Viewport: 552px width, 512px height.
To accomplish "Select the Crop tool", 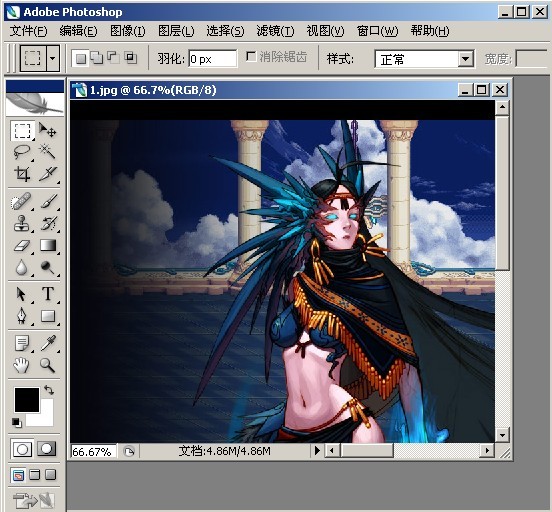I will (22, 174).
